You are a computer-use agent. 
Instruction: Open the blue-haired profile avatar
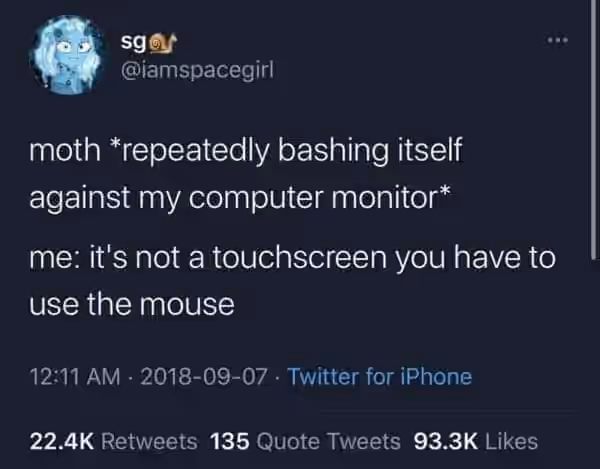69,55
